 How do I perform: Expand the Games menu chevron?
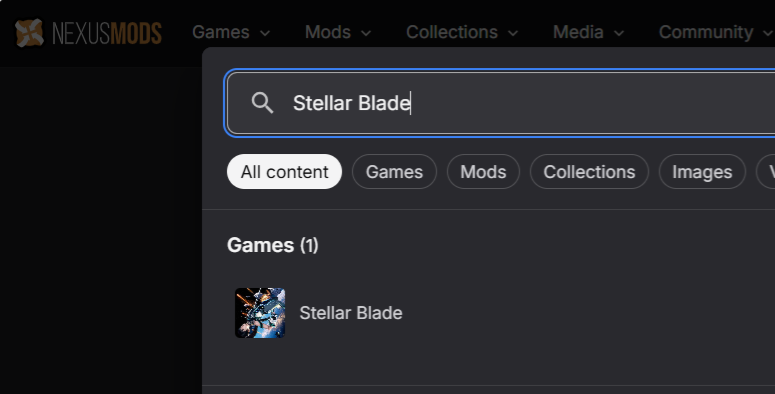point(265,33)
